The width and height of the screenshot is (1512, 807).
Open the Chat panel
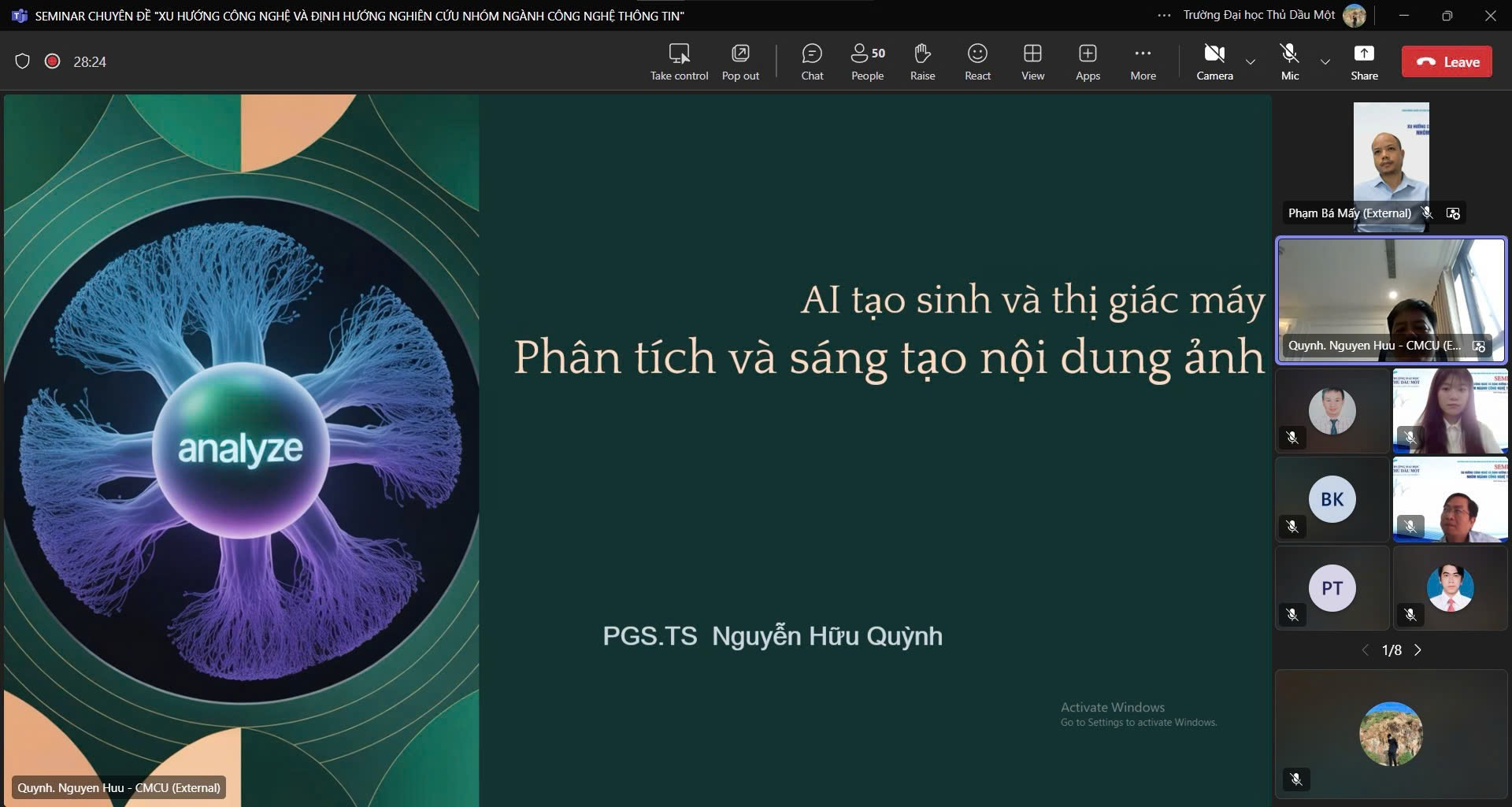(812, 62)
